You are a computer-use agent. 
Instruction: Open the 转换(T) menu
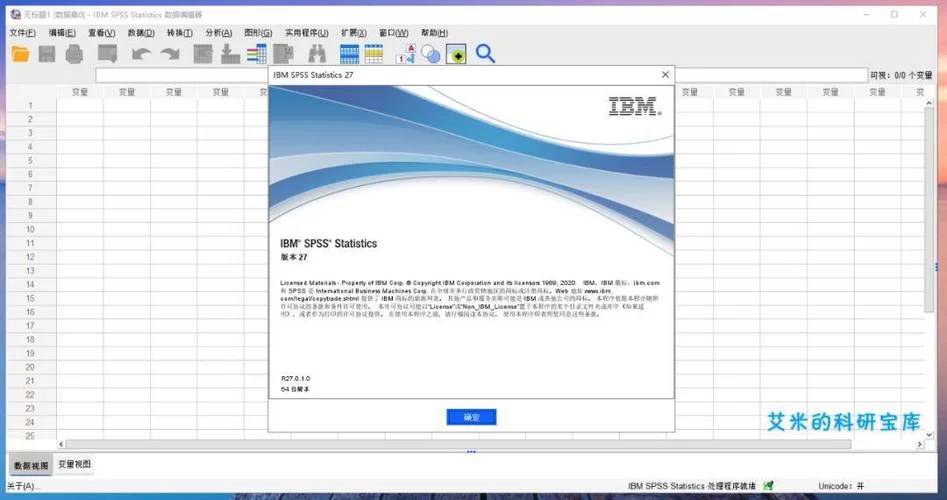click(x=180, y=33)
